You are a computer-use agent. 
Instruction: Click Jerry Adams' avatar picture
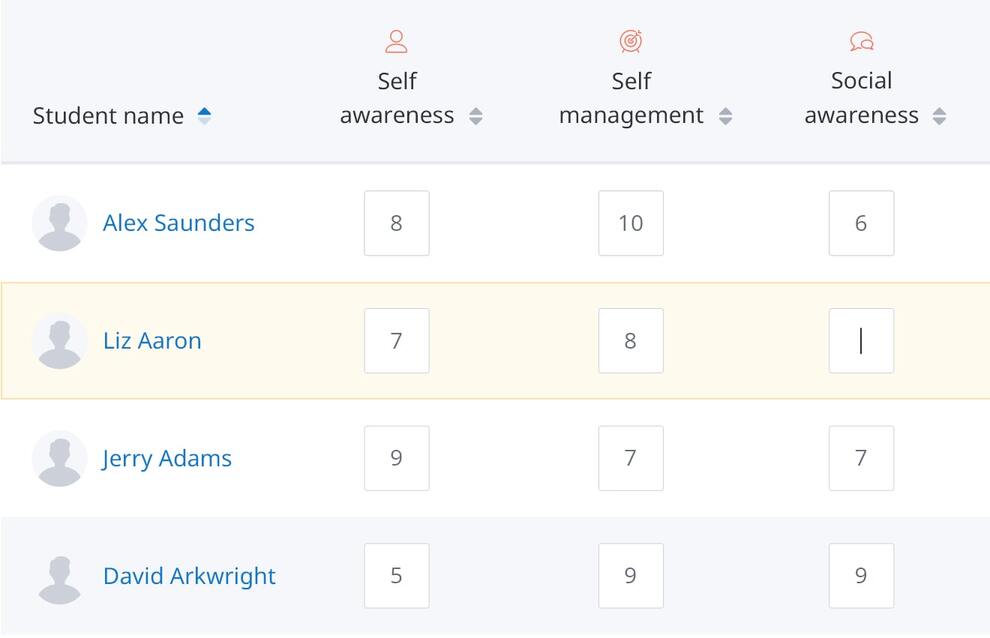59,458
